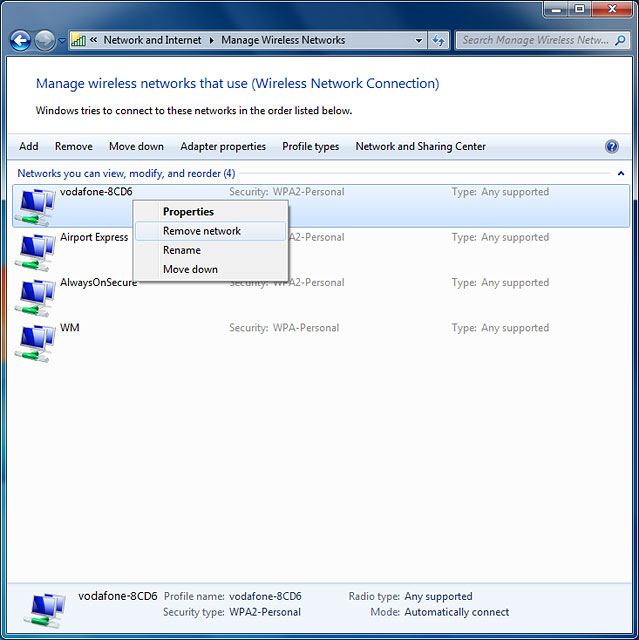This screenshot has height=640, width=639.
Task: Click the vodafone-8CD6 network icon in list
Action: pos(35,206)
